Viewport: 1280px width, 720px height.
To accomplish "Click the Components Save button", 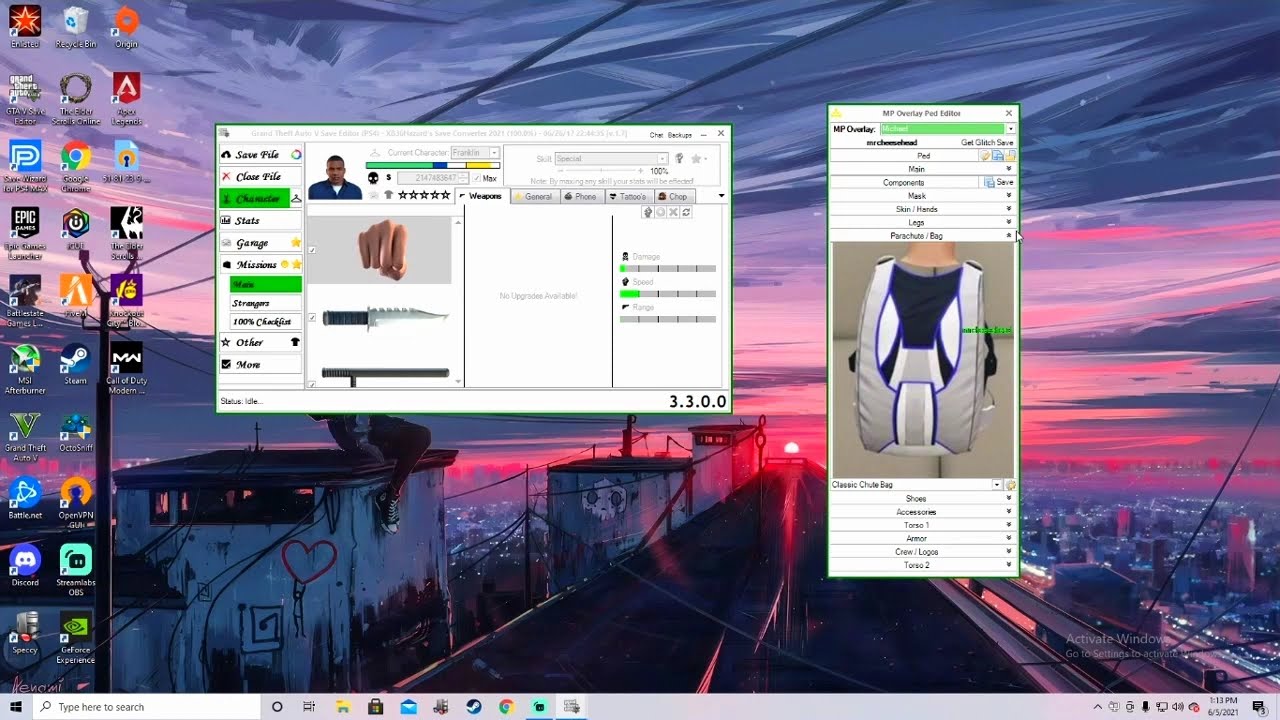I will [x=999, y=183].
